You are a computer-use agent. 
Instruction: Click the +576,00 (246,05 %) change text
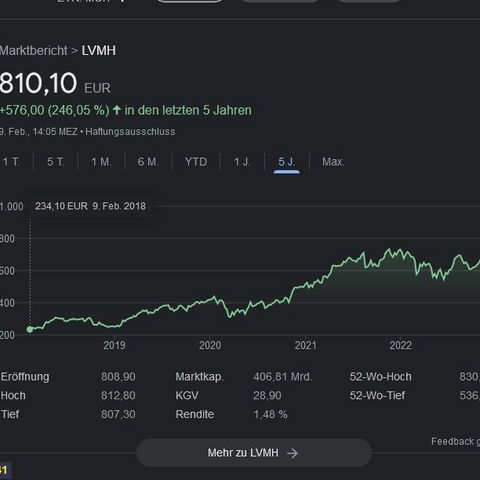coord(54,110)
